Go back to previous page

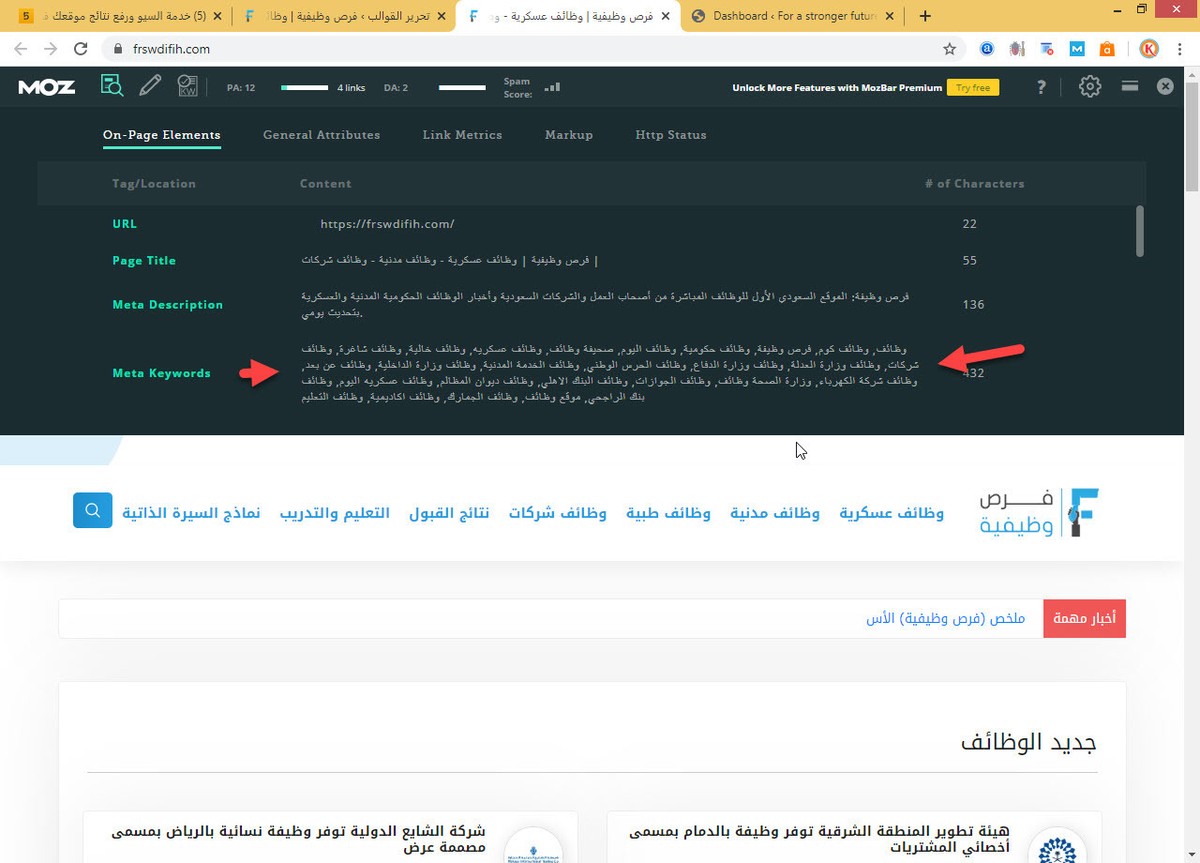pos(21,48)
